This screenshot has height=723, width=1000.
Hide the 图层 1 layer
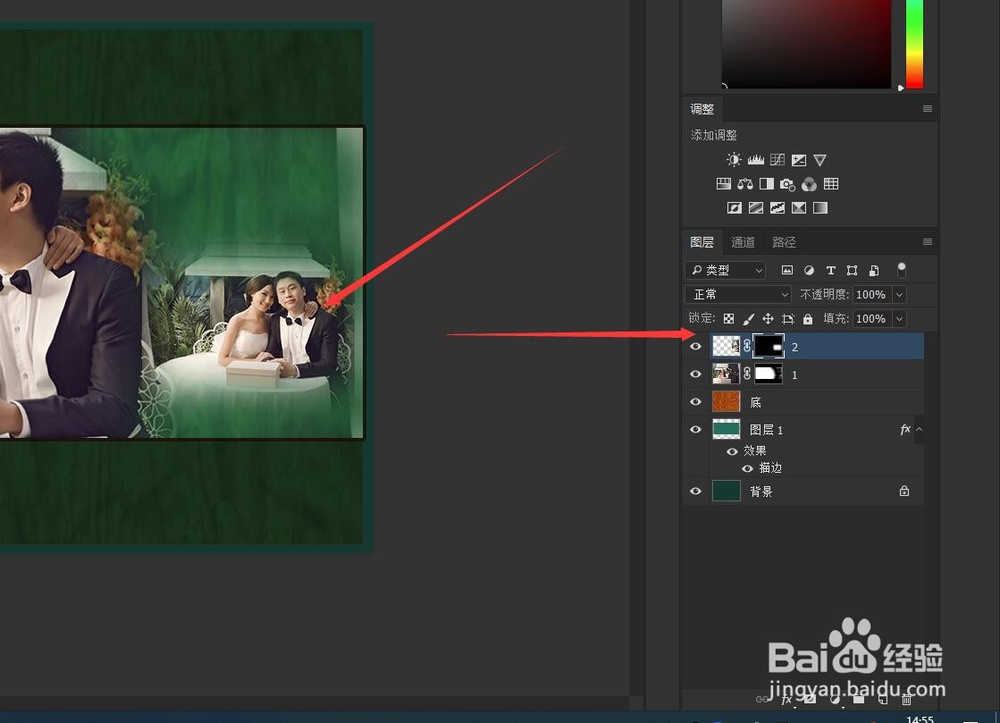point(696,430)
